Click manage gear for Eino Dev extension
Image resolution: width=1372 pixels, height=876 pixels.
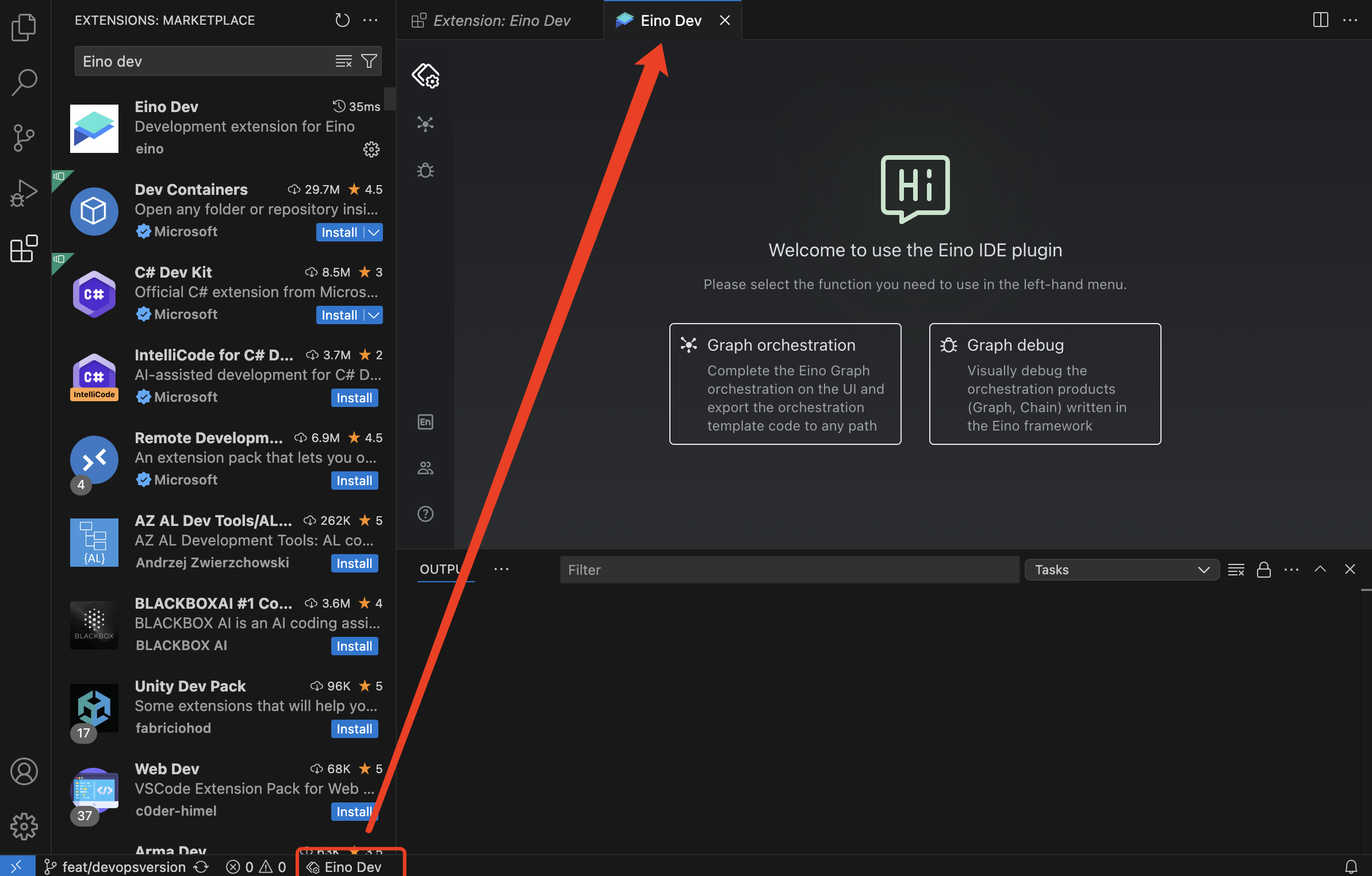pyautogui.click(x=371, y=149)
